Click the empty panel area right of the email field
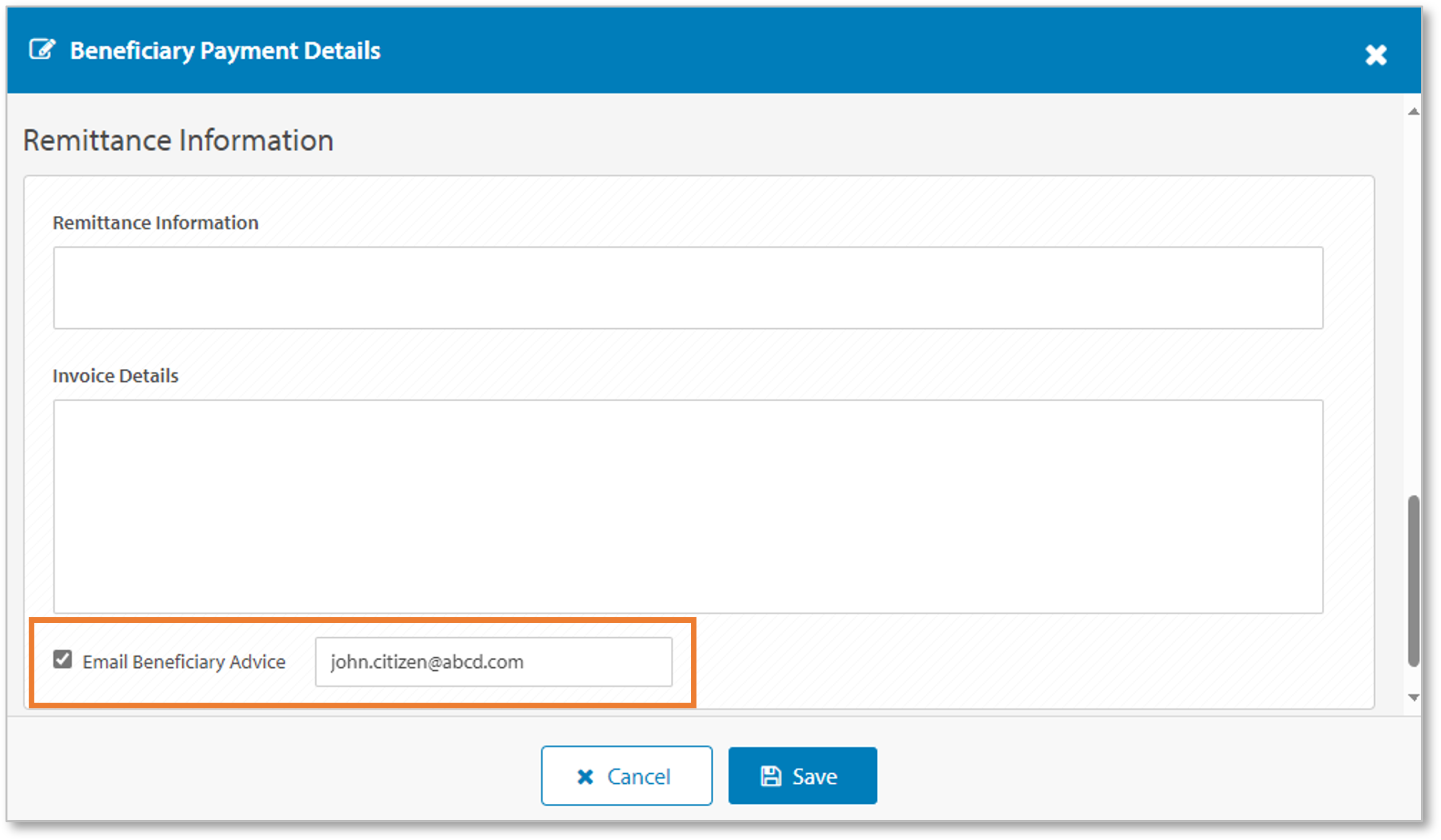Image resolution: width=1441 pixels, height=840 pixels. point(1030,662)
